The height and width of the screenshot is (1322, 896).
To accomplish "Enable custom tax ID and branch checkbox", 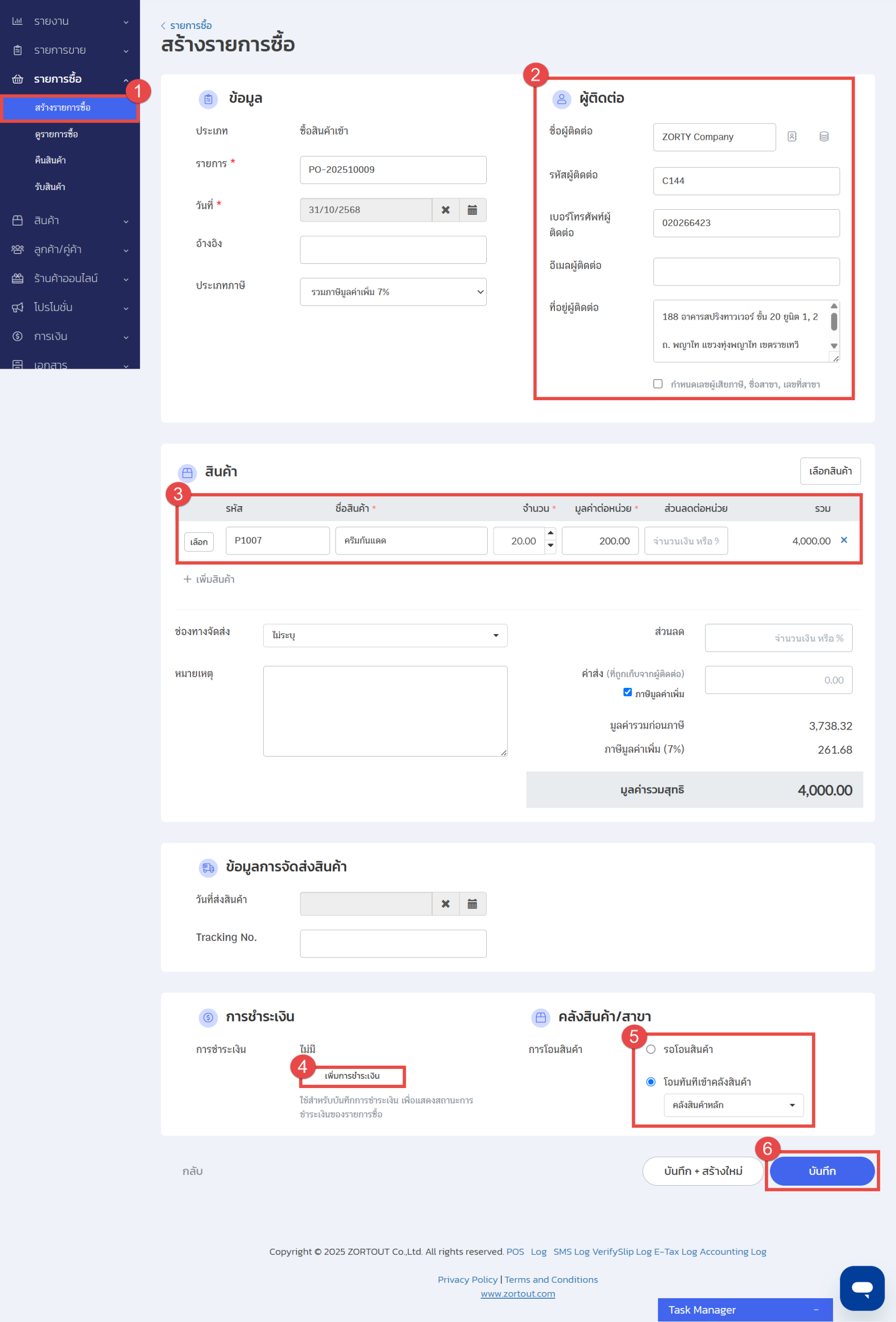I will pyautogui.click(x=658, y=384).
